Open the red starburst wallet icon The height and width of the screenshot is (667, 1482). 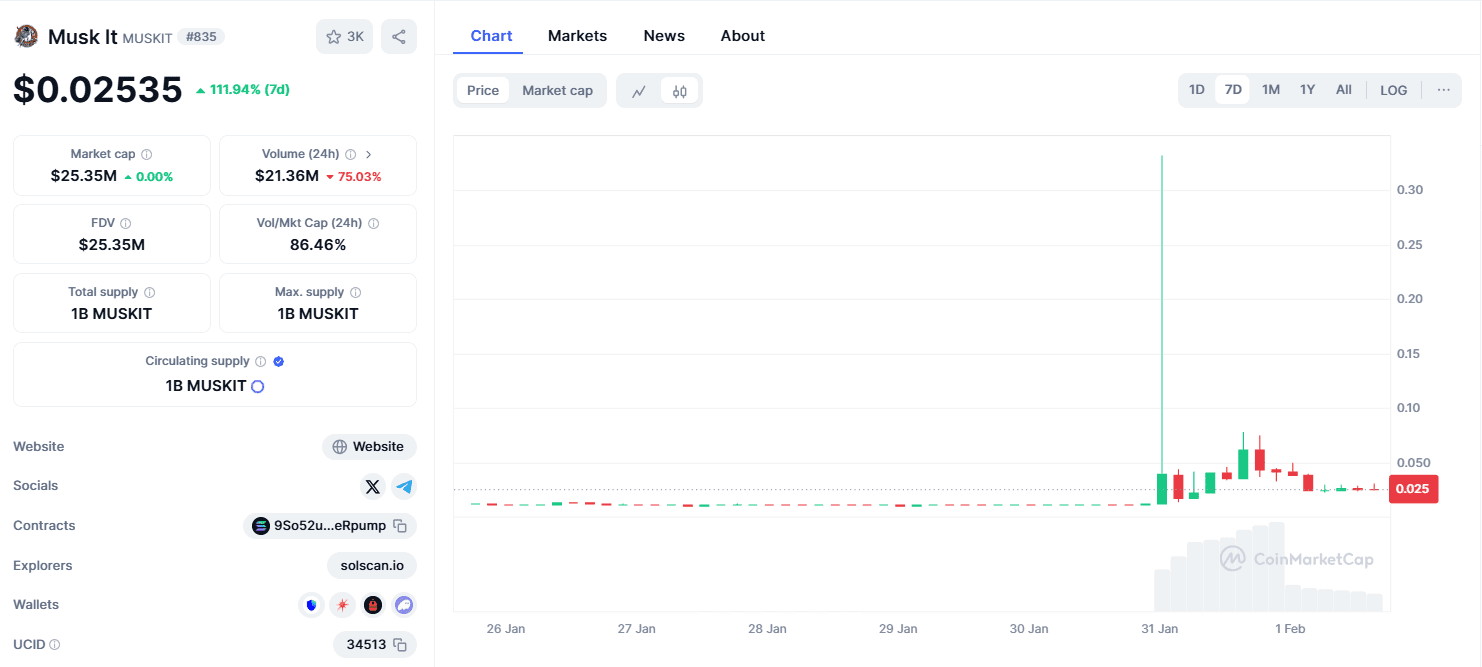tap(342, 605)
